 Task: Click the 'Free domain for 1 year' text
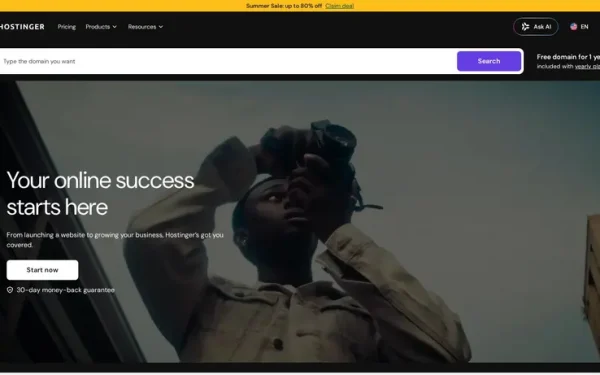(x=568, y=57)
